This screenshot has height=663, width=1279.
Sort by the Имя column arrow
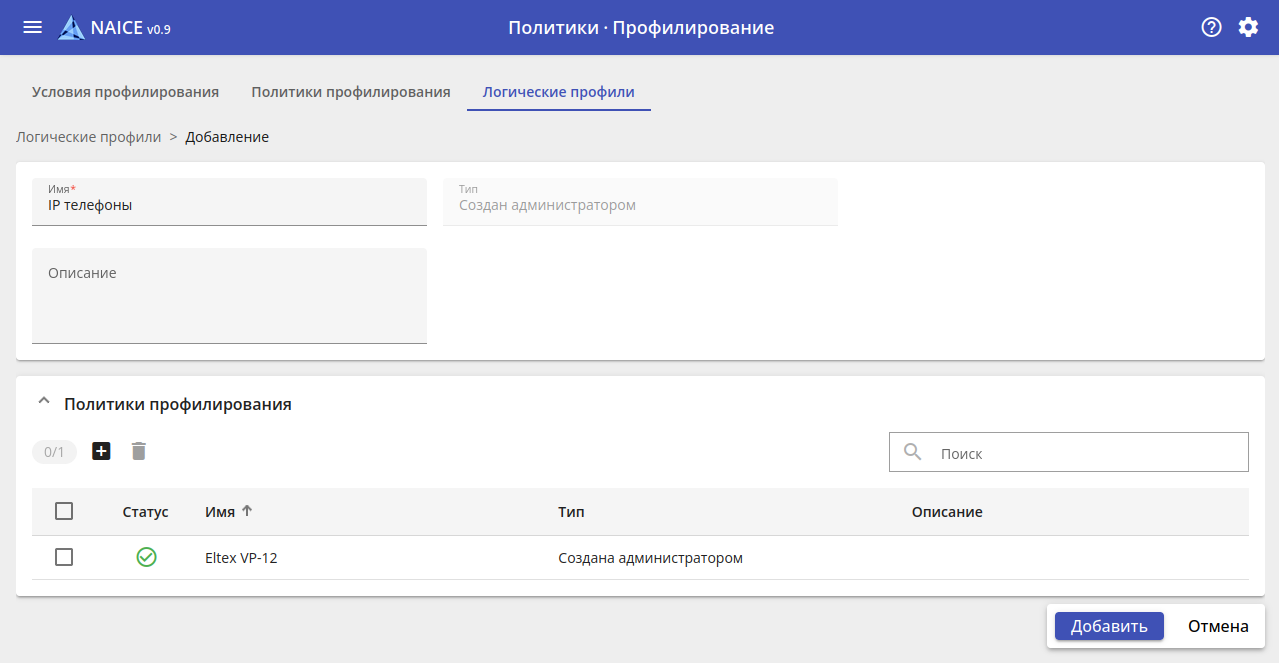pyautogui.click(x=247, y=511)
